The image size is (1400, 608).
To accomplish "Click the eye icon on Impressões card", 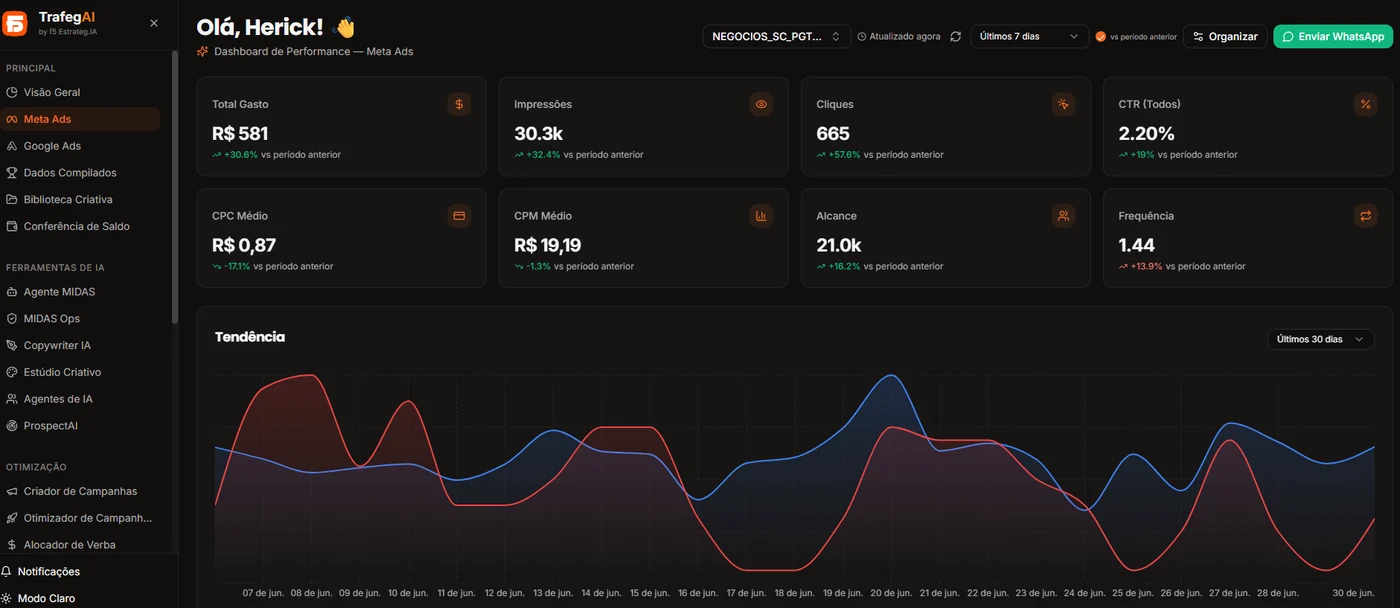I will 761,104.
